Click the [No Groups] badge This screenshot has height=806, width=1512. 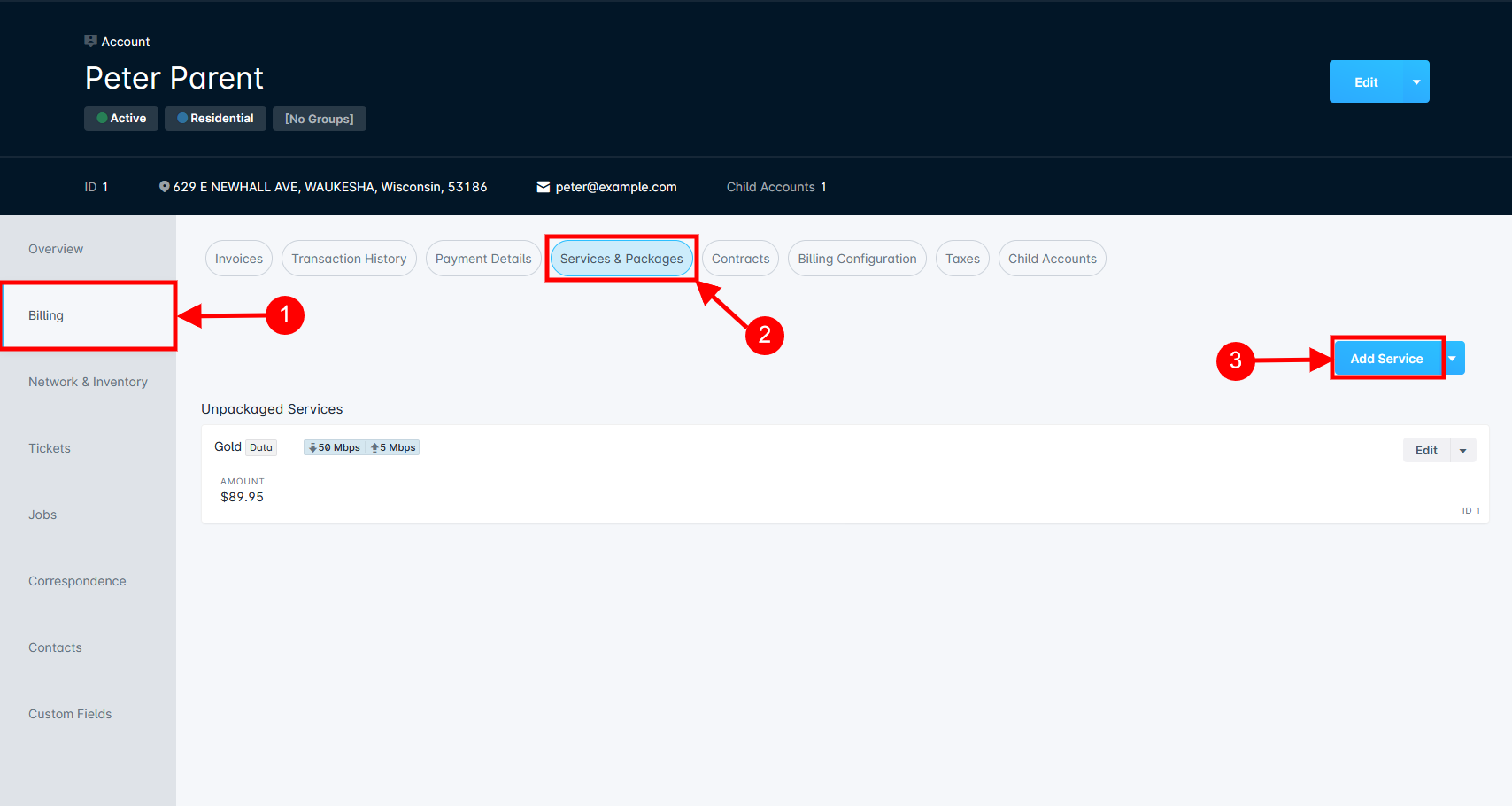pyautogui.click(x=320, y=119)
